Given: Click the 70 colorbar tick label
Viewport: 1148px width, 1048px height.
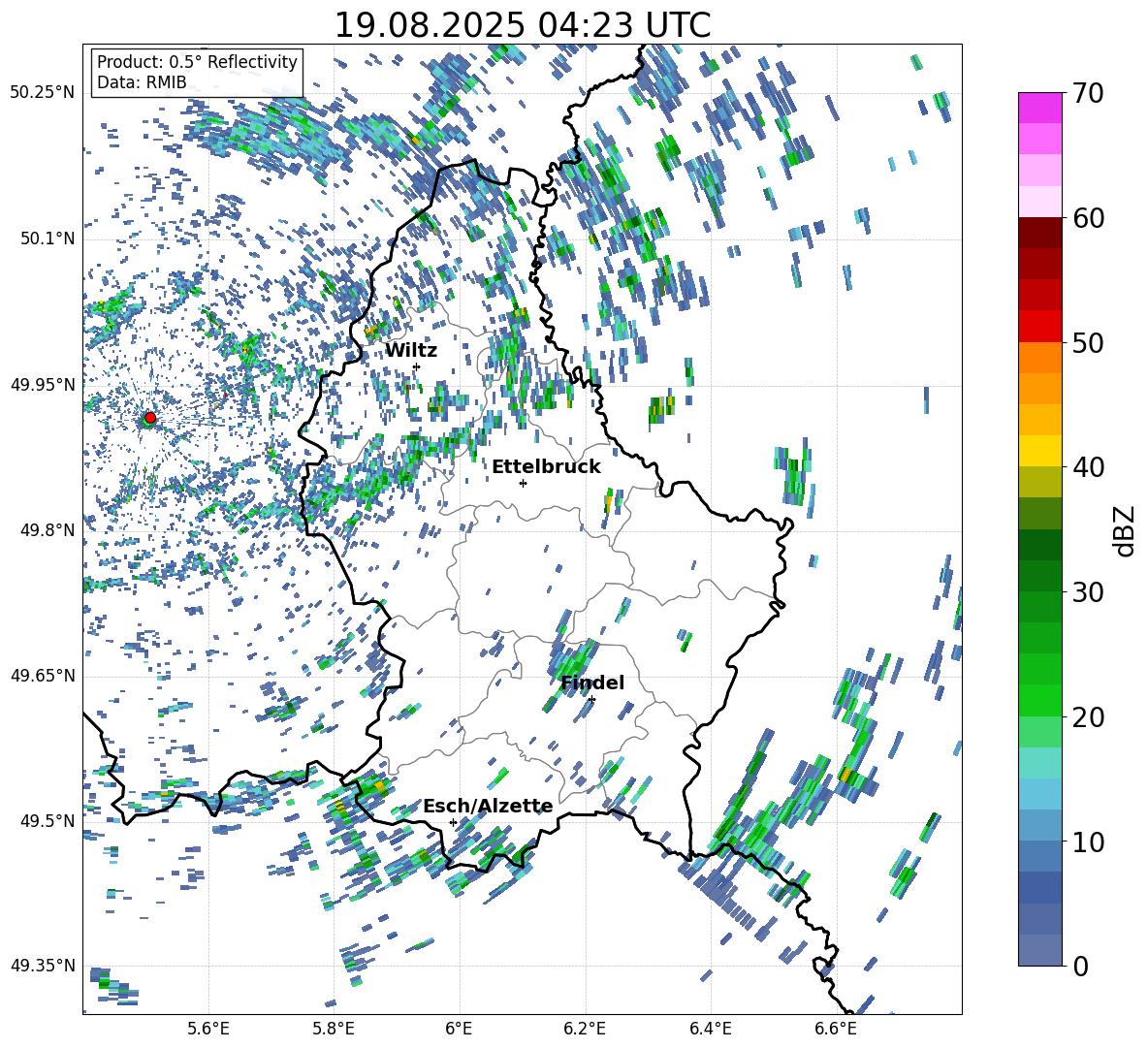Looking at the screenshot, I should (1088, 93).
